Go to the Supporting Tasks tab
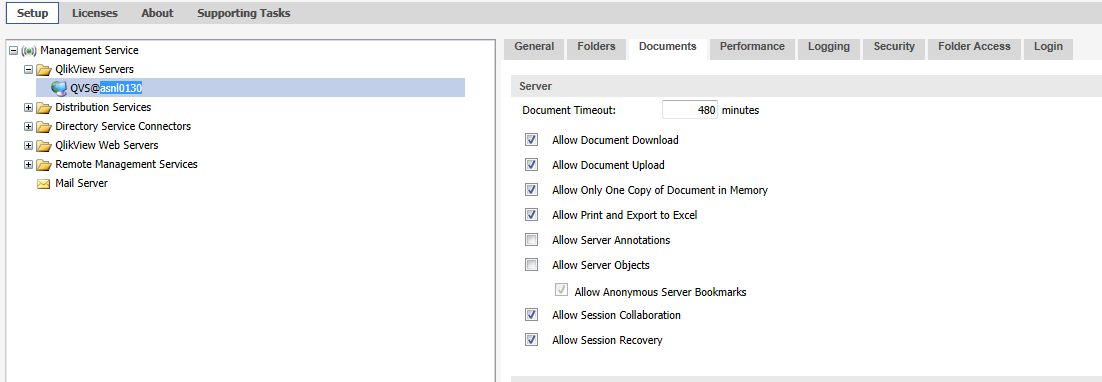This screenshot has width=1102, height=382. [244, 13]
